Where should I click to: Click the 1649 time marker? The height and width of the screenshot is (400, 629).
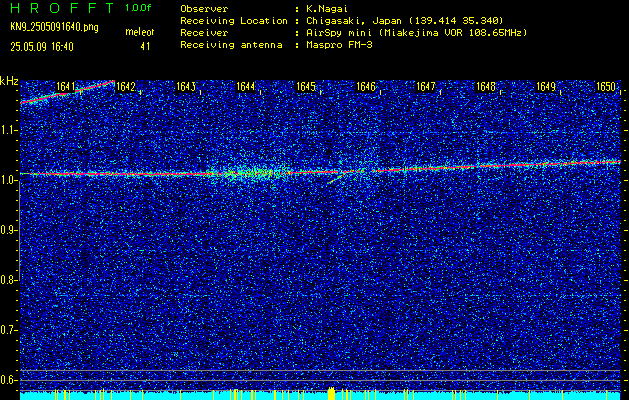click(546, 87)
